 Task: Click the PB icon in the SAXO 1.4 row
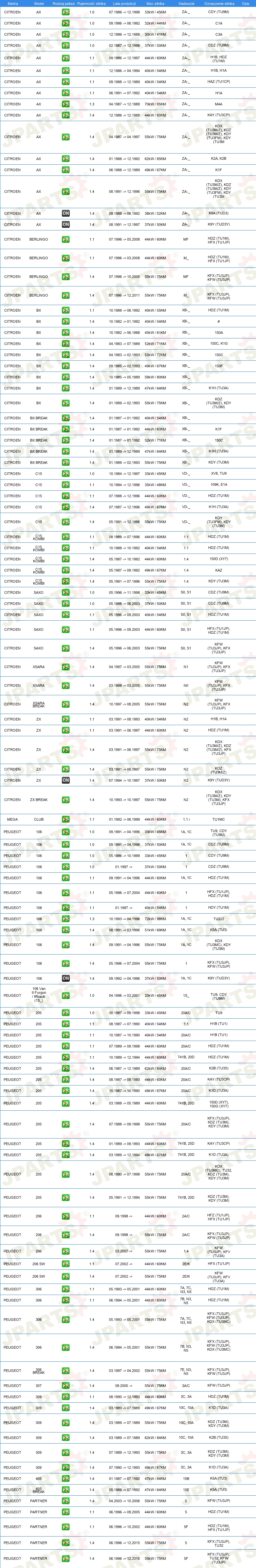[x=66, y=648]
